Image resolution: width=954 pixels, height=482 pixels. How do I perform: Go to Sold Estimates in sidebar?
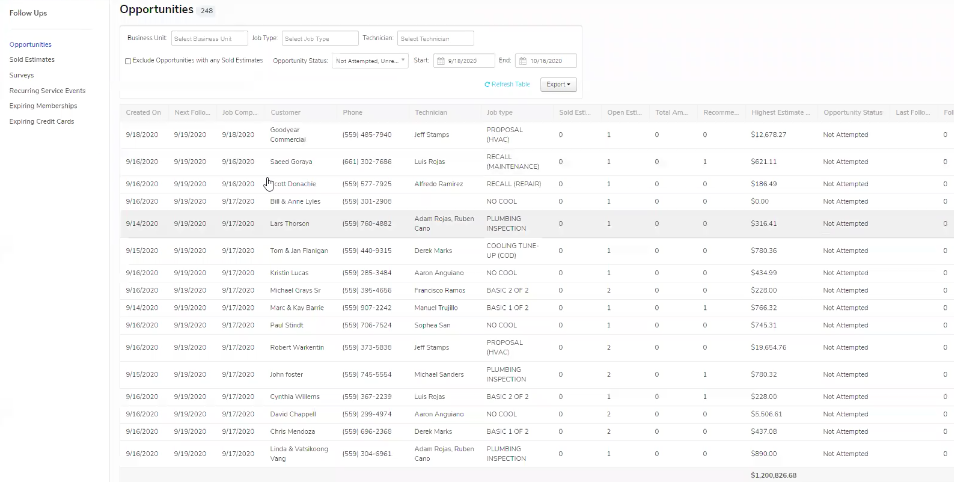32,60
